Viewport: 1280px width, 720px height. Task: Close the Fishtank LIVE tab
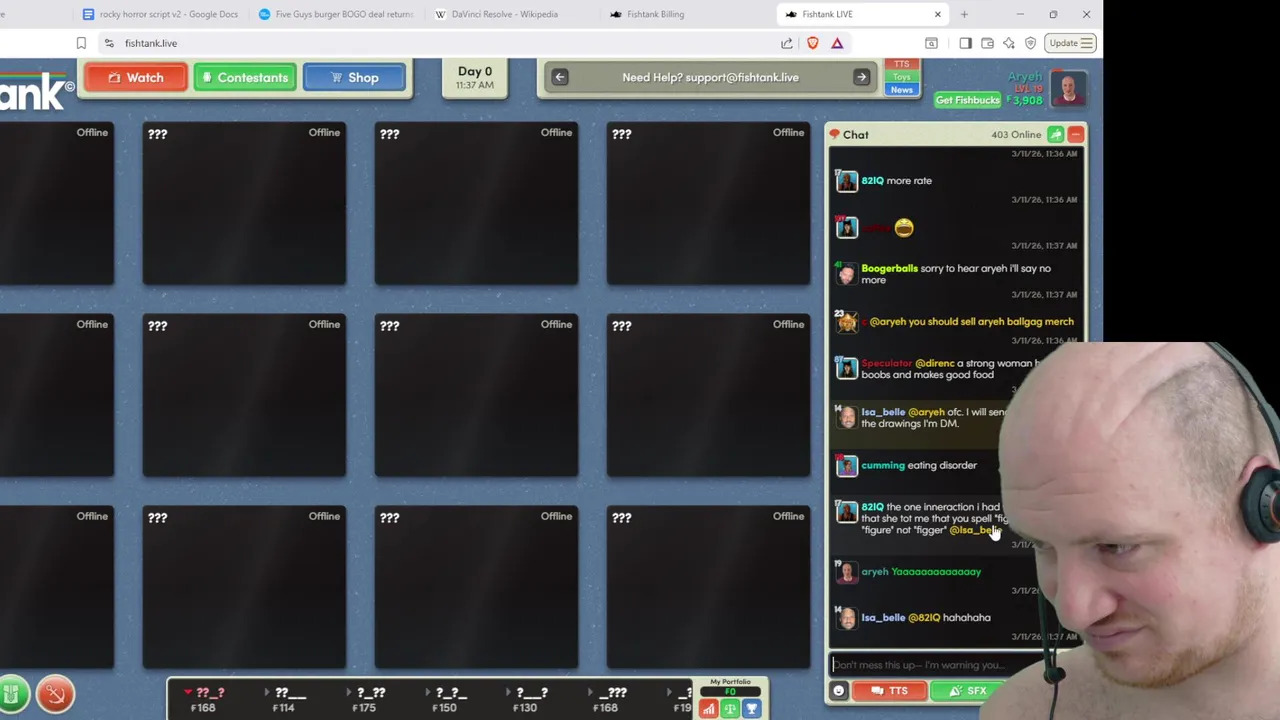tap(937, 14)
